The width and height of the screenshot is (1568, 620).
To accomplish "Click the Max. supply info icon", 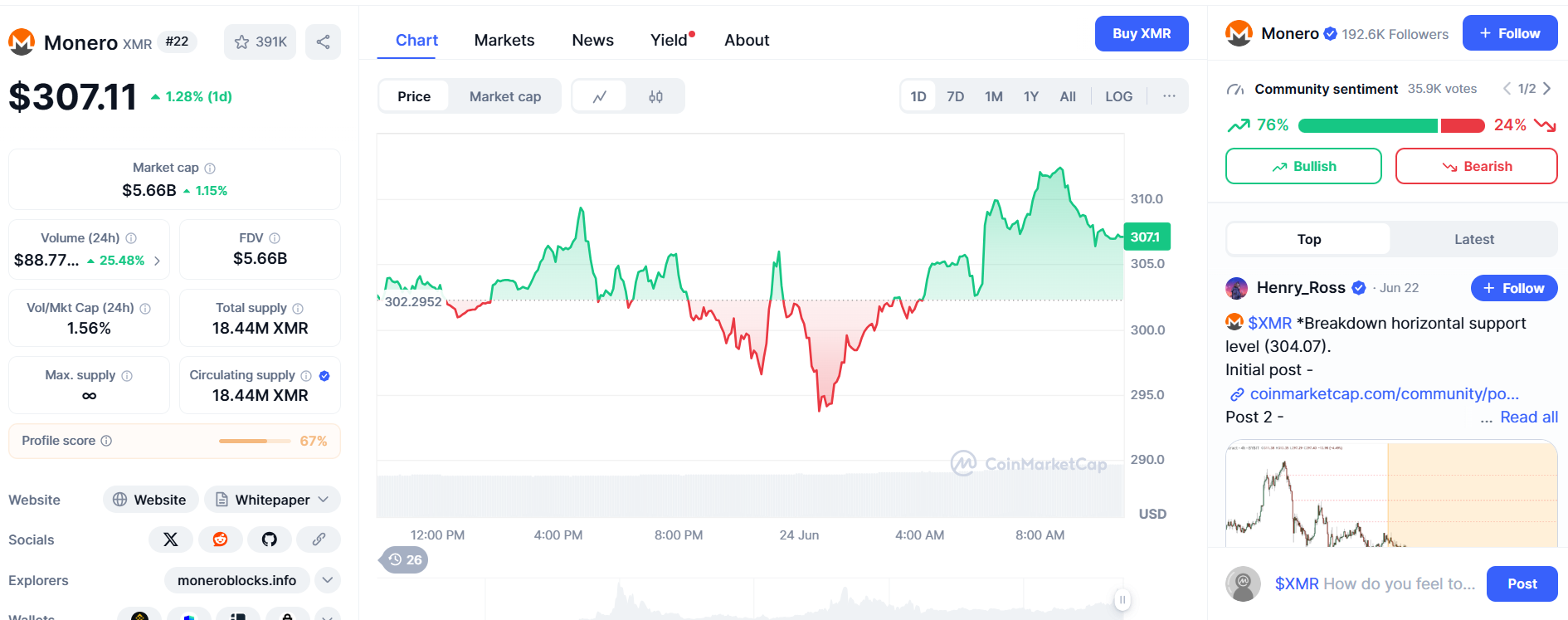I will tap(127, 375).
